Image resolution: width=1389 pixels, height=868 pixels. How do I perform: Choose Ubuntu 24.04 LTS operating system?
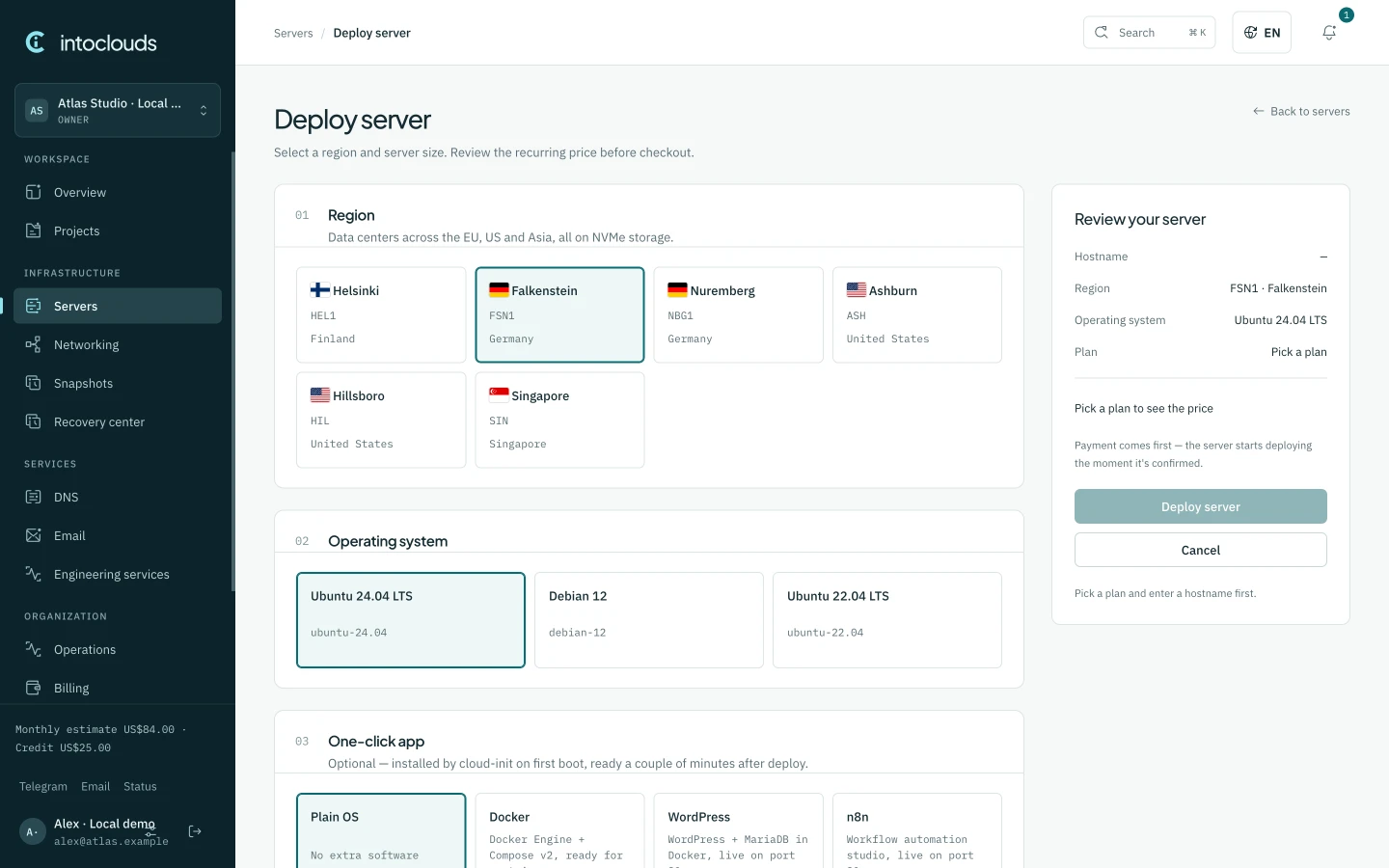(x=411, y=620)
